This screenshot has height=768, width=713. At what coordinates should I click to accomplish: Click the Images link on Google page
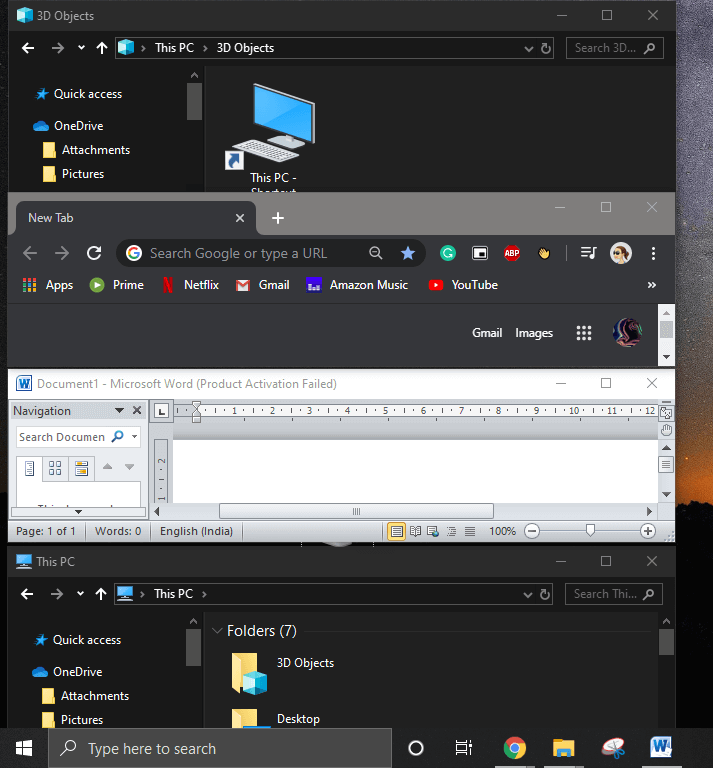point(534,333)
